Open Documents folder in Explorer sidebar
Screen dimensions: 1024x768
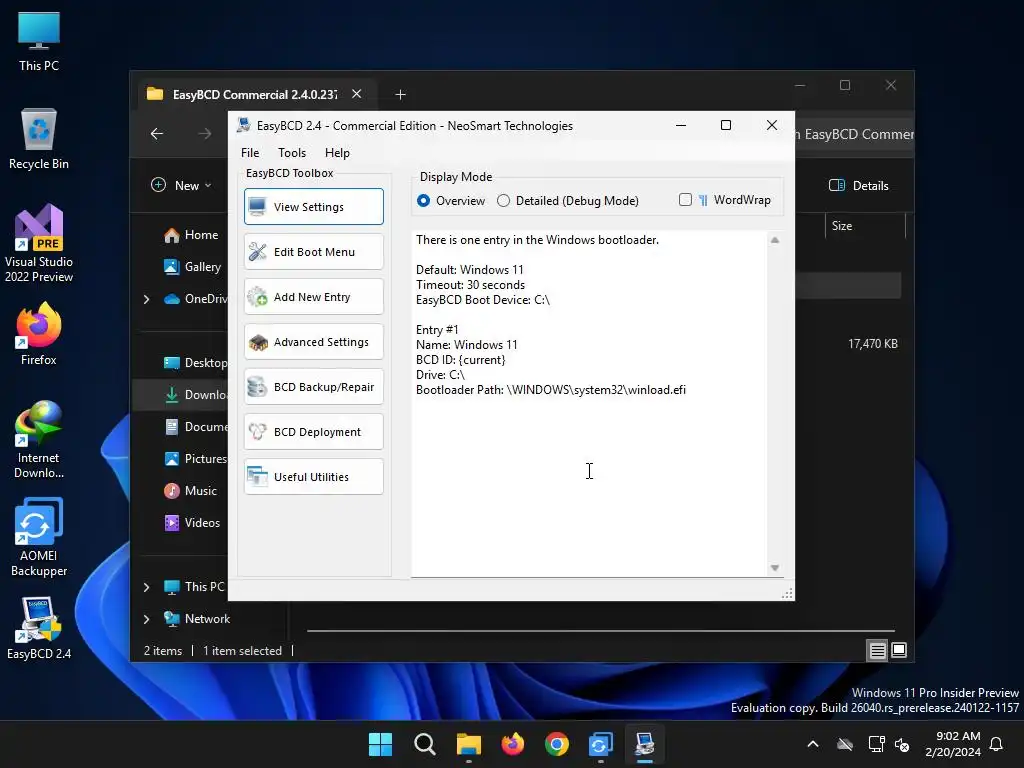click(196, 427)
